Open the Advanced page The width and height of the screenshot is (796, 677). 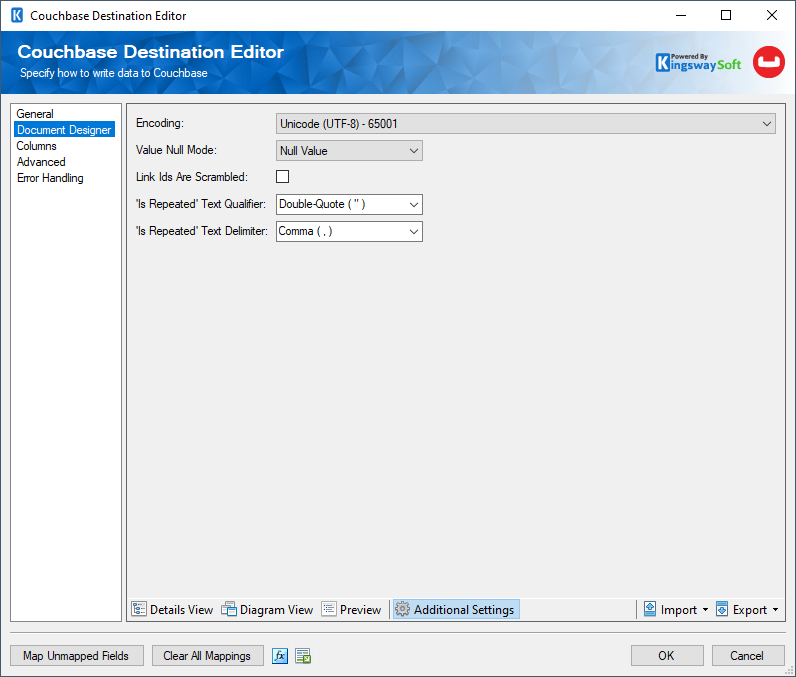click(x=41, y=162)
